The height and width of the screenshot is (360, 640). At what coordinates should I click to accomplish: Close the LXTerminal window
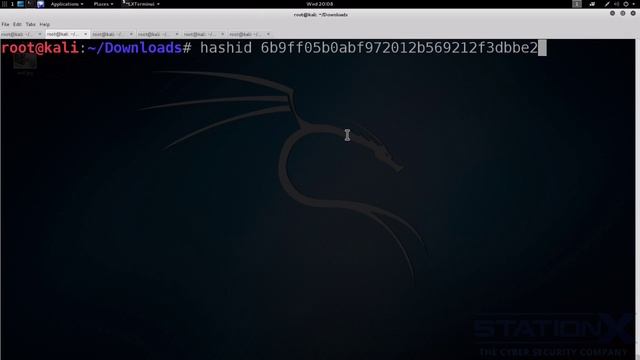(x=633, y=13)
